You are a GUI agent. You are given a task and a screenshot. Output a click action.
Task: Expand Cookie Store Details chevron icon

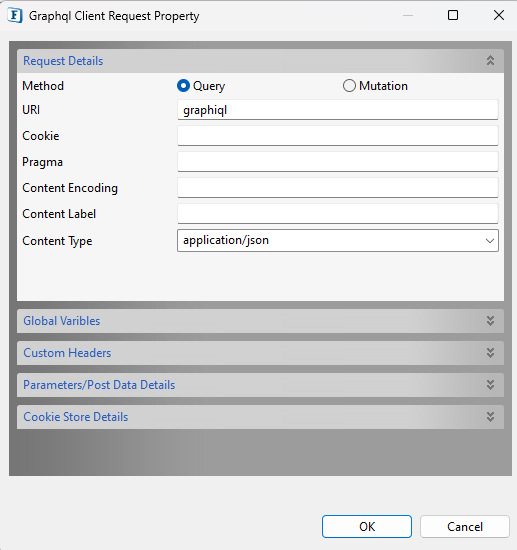pyautogui.click(x=490, y=417)
